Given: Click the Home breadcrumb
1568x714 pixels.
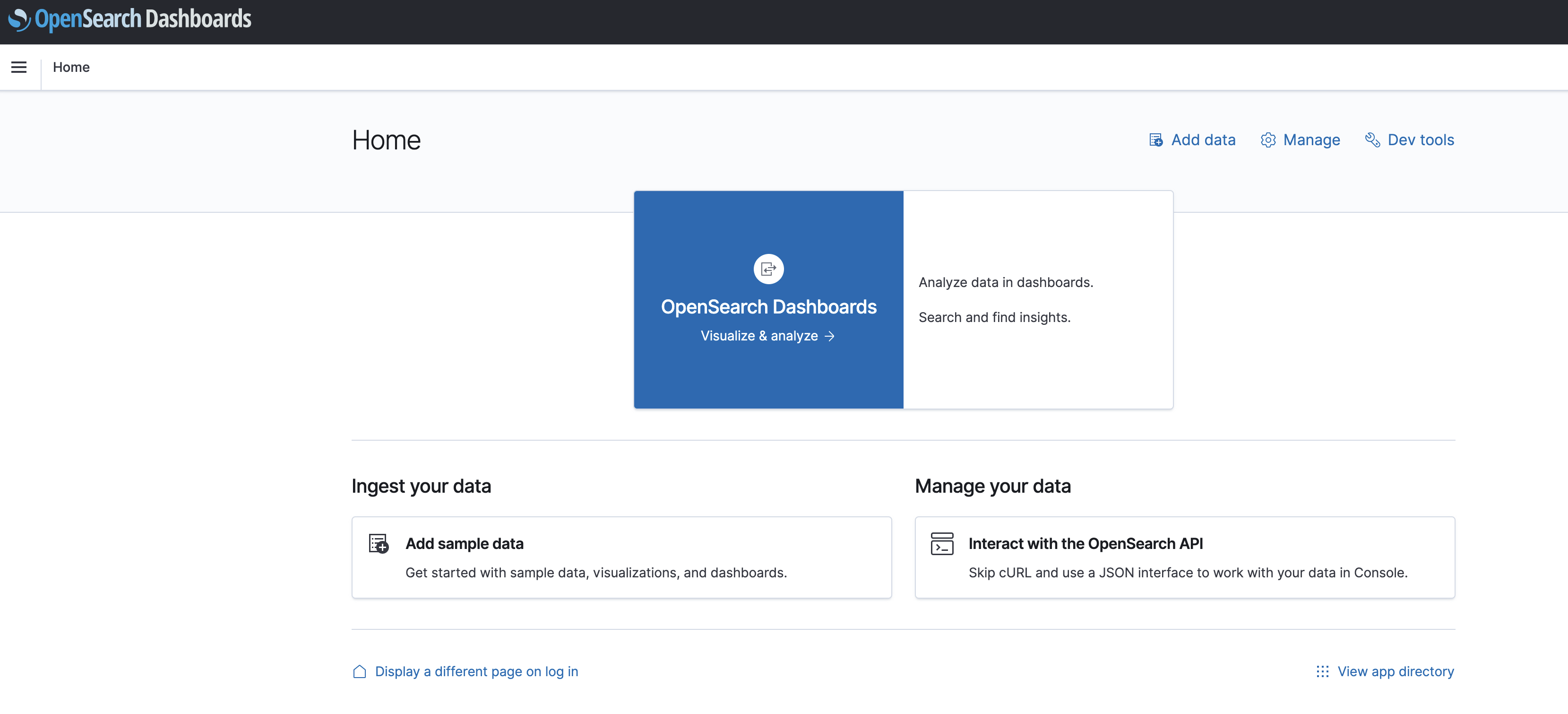Looking at the screenshot, I should pyautogui.click(x=71, y=67).
